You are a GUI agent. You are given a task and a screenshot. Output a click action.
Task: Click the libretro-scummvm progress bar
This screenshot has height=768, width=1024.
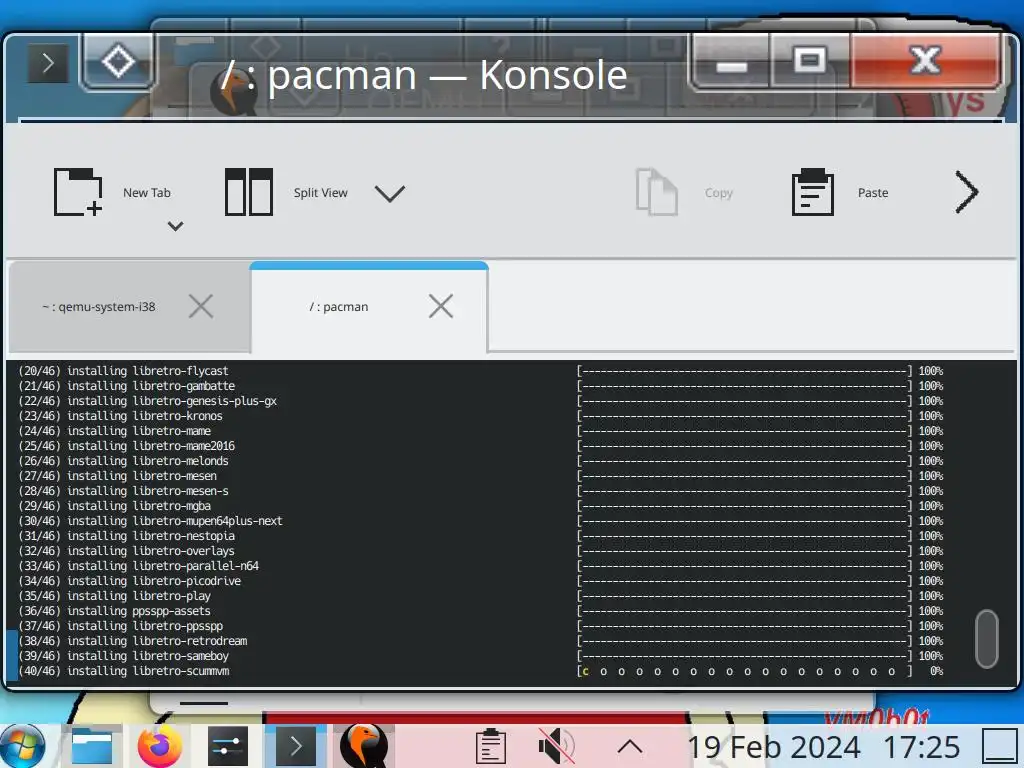click(x=744, y=671)
